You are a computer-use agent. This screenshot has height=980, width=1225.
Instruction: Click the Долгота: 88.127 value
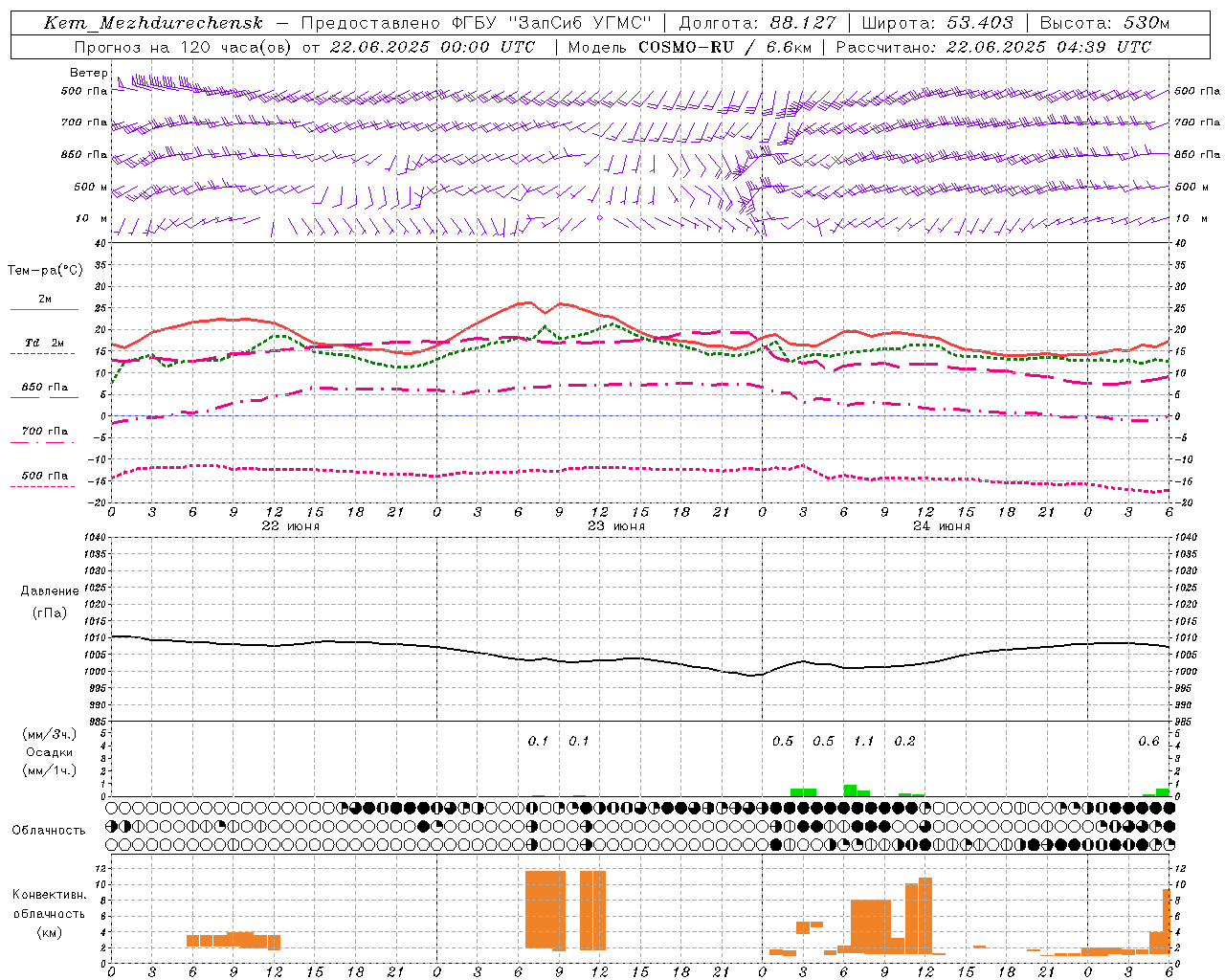757,23
